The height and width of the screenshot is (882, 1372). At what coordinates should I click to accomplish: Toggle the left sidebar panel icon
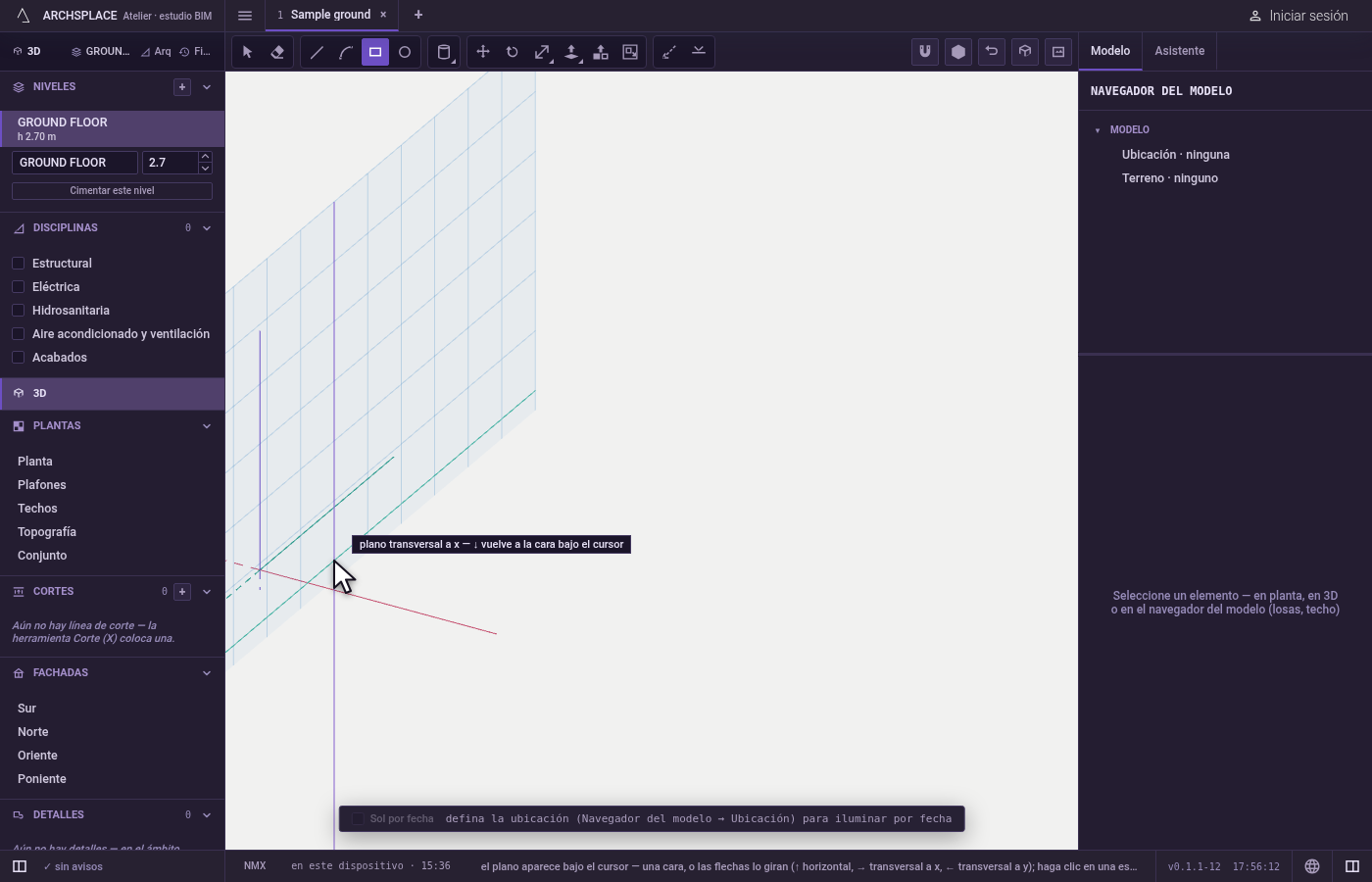point(20,866)
